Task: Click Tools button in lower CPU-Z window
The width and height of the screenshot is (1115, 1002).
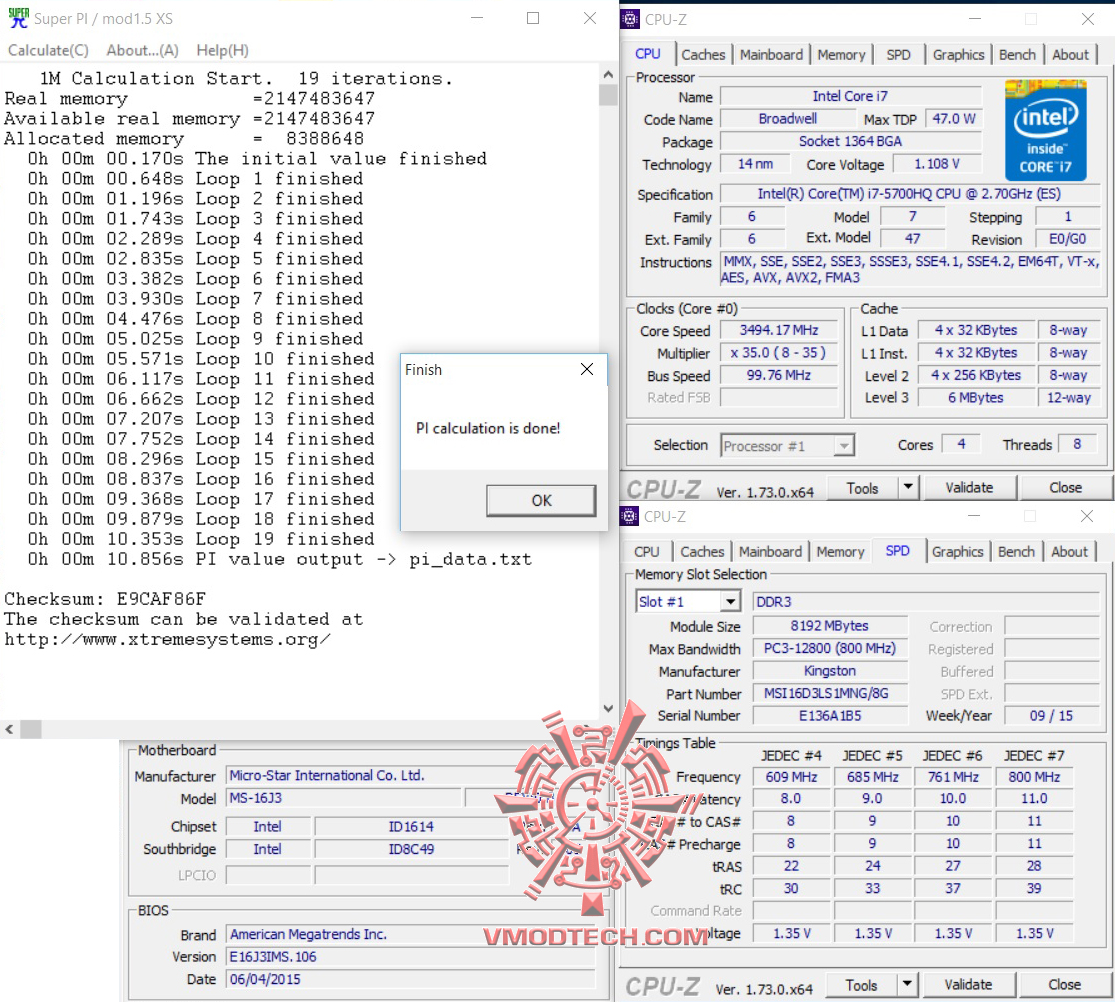Action: [862, 986]
